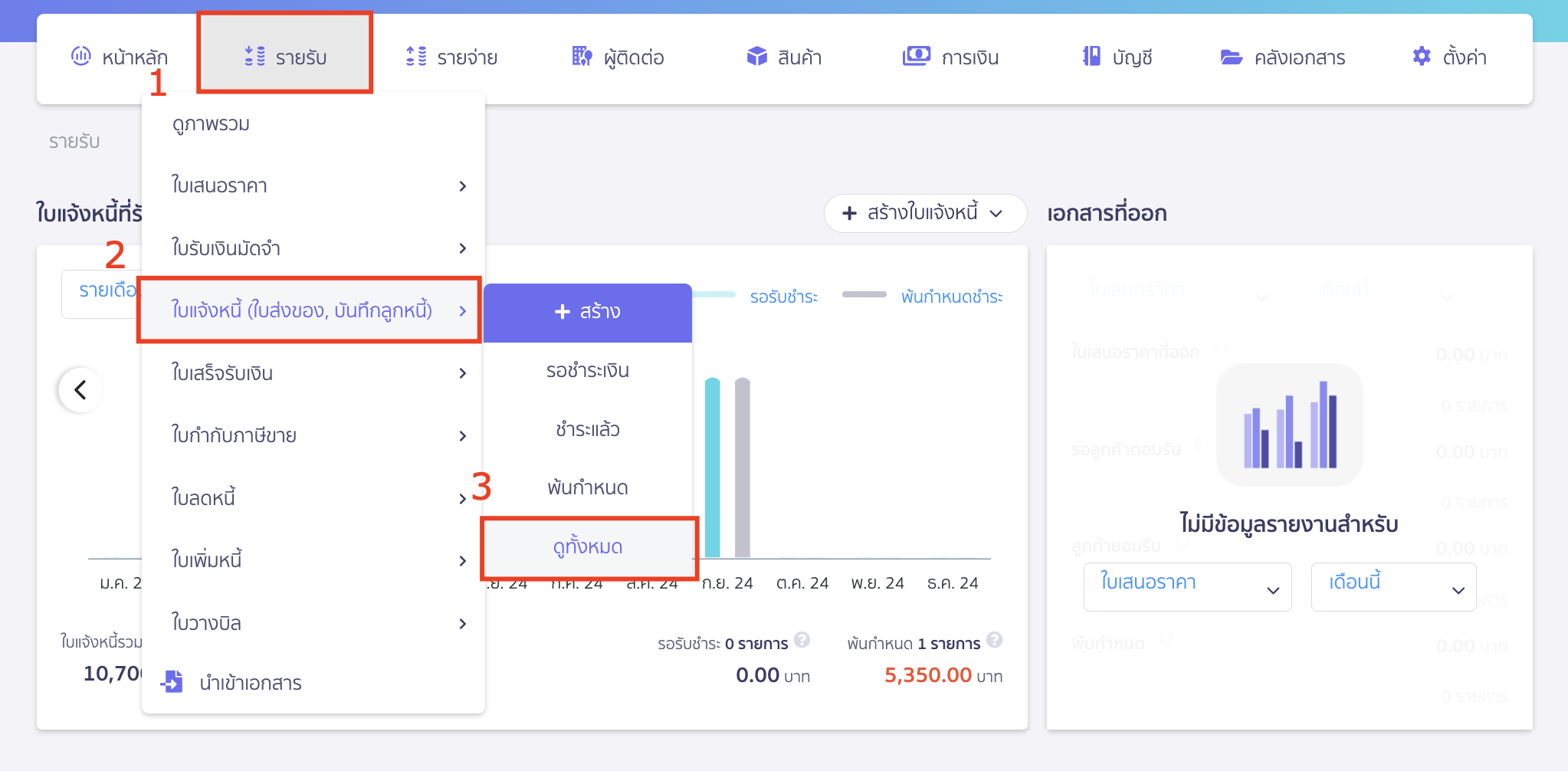Click the ต.ค. 24 axis label
Screen dimensions: 1568x771
coord(802,583)
